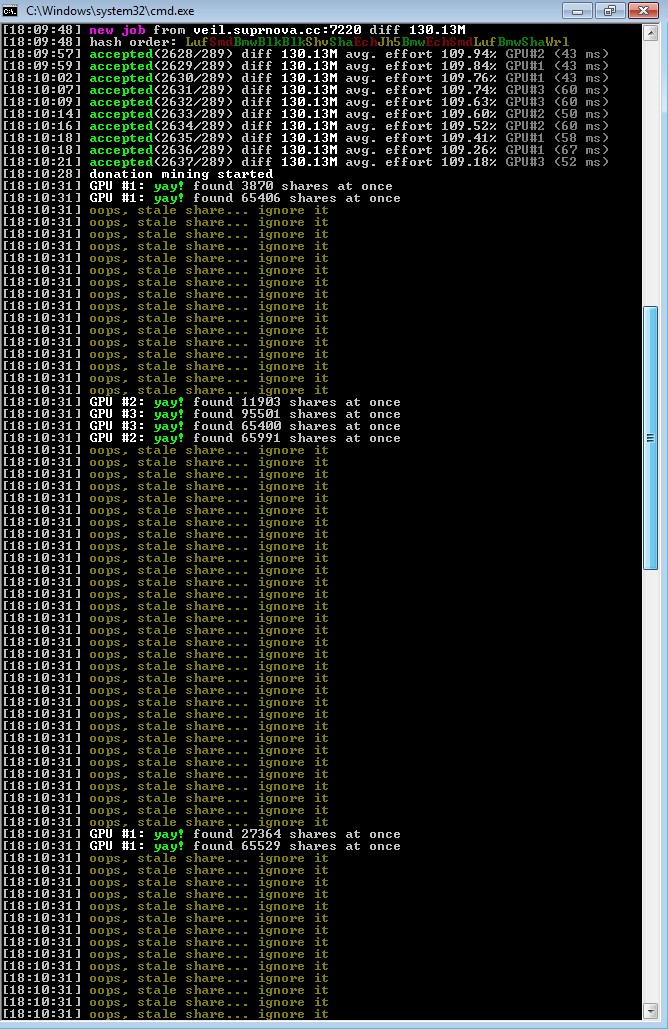Select the accepted(2629/289) line

(x=306, y=66)
